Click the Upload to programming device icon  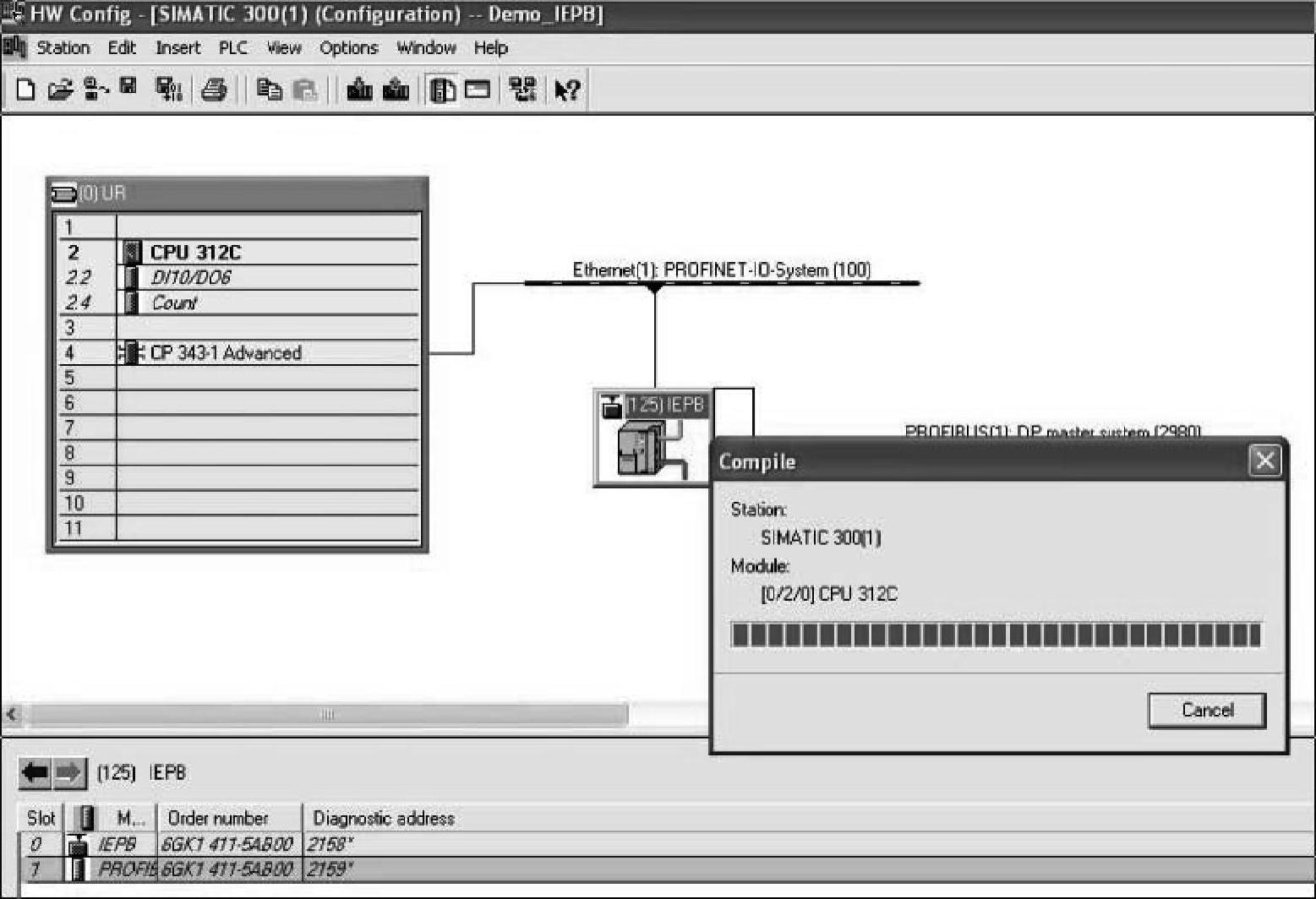[x=396, y=89]
